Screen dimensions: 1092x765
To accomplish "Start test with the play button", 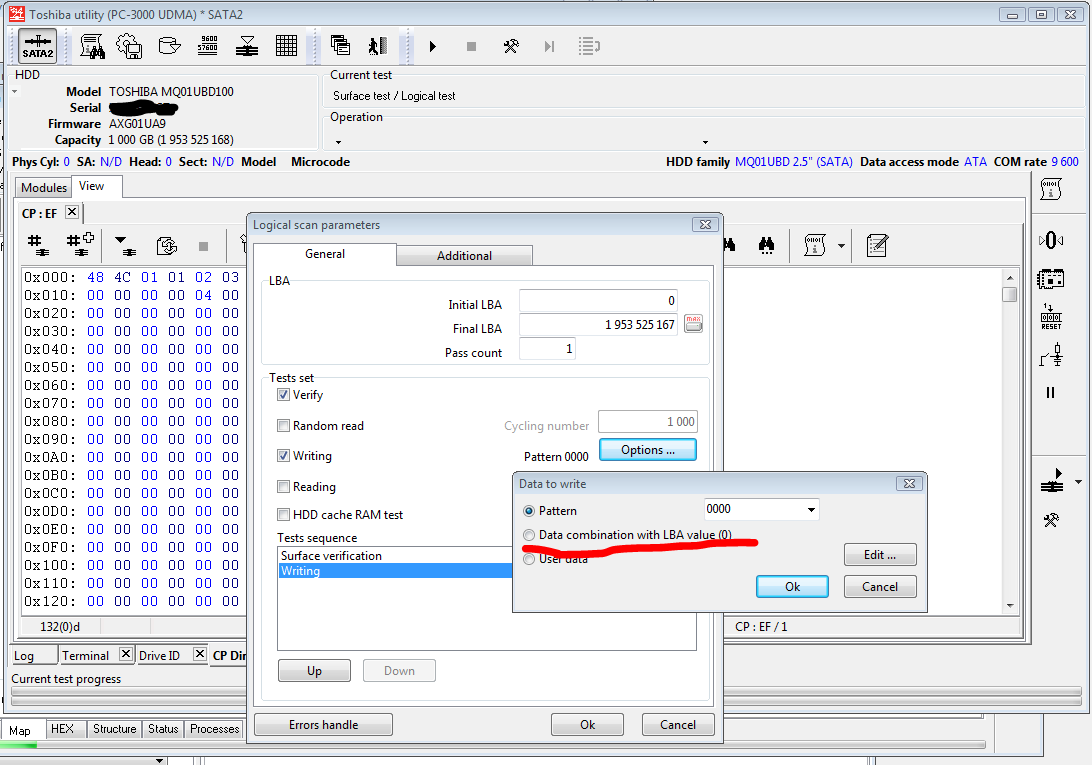I will point(432,47).
